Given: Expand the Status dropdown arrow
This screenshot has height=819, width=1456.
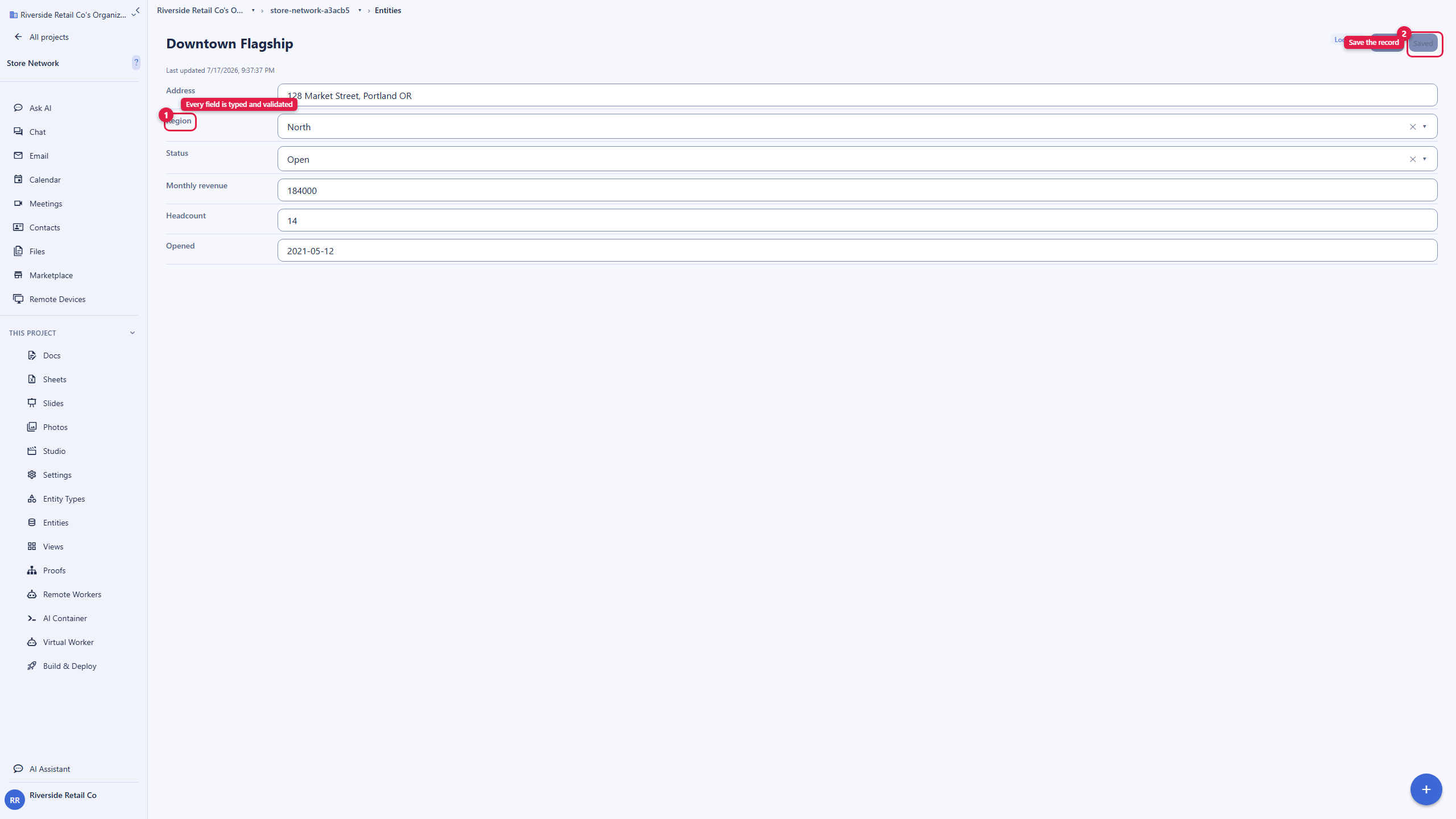Looking at the screenshot, I should [1425, 159].
